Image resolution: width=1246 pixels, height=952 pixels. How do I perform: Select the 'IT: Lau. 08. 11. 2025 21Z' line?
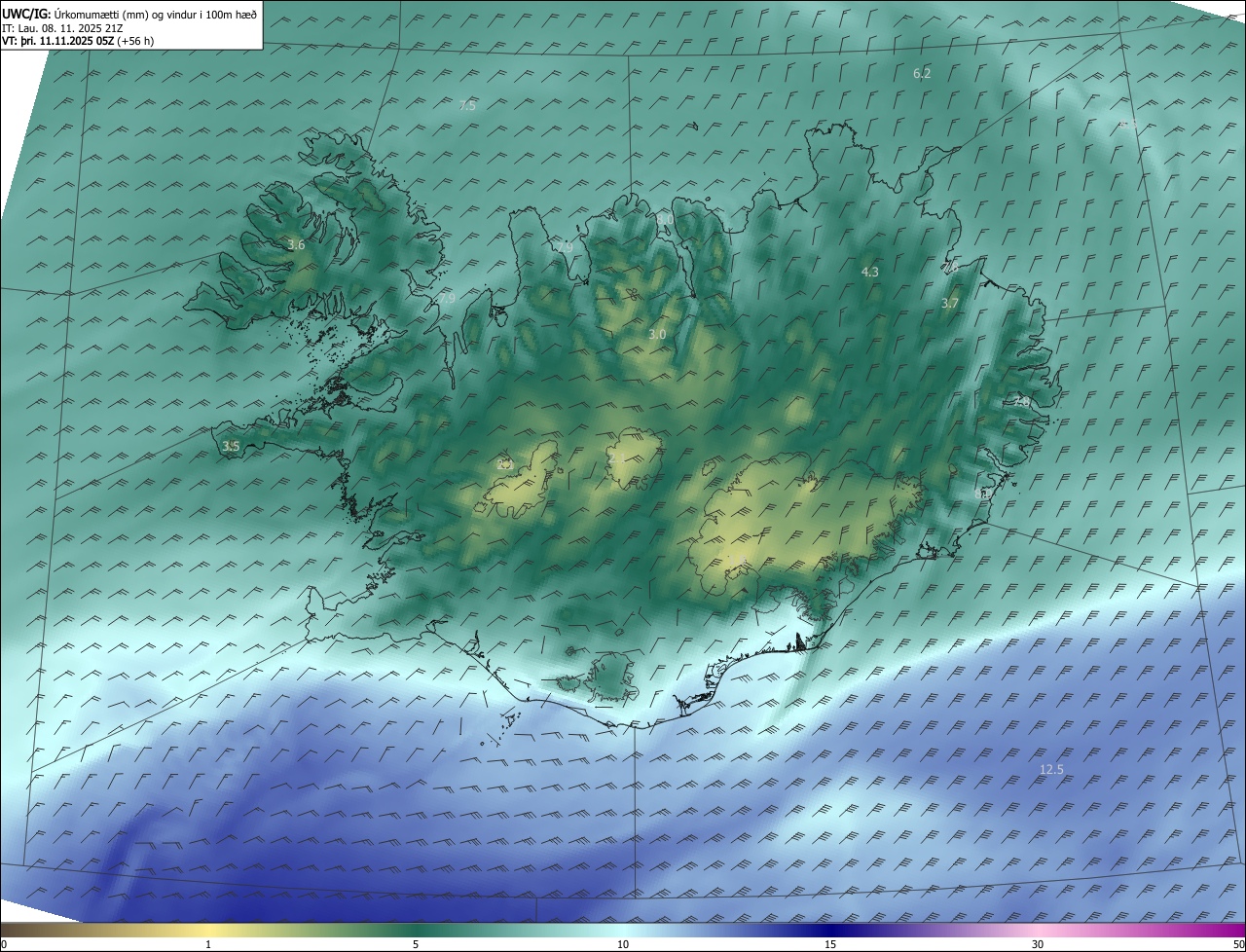[x=64, y=28]
